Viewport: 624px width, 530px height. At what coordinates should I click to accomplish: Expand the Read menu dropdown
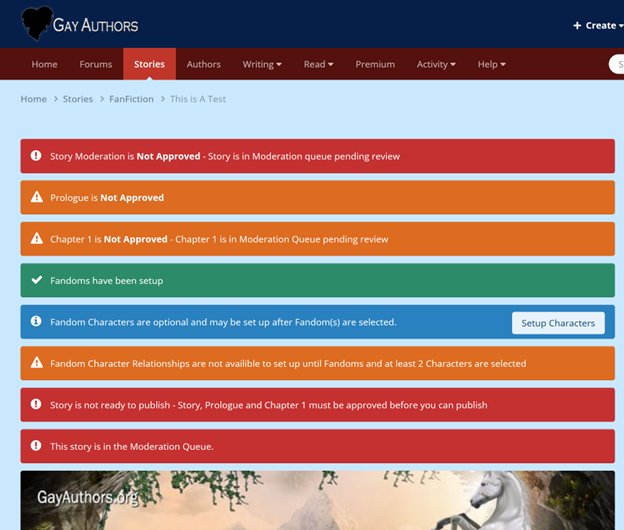(x=319, y=64)
